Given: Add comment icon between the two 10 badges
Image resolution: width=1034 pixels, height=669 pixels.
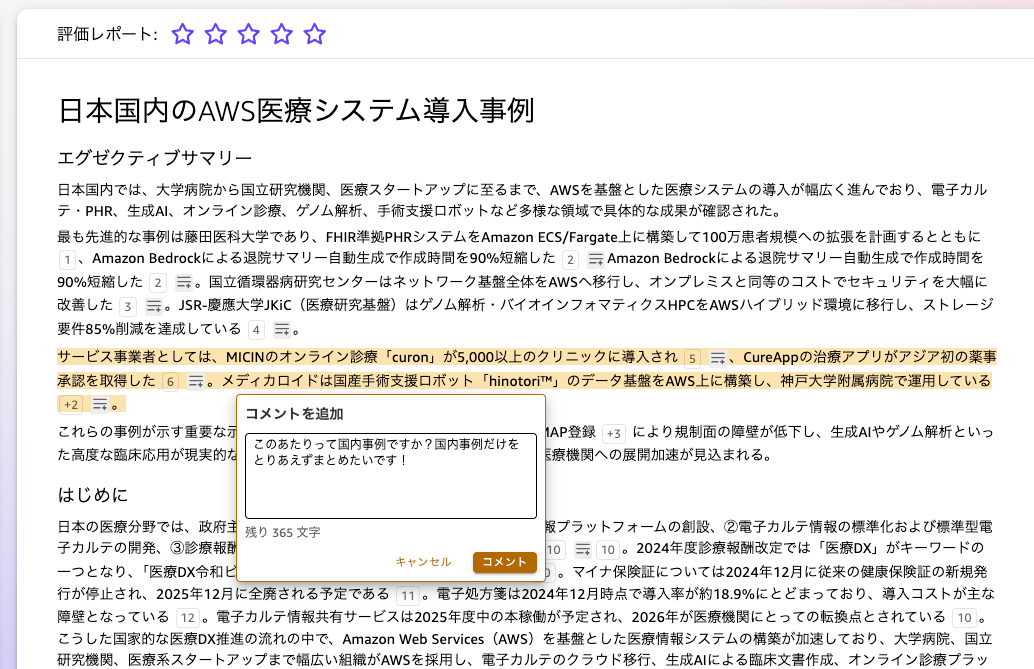Looking at the screenshot, I should [582, 550].
